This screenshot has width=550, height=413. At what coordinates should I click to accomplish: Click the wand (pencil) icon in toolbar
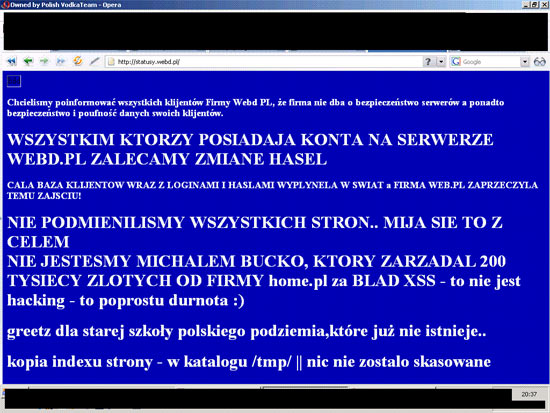coord(94,61)
